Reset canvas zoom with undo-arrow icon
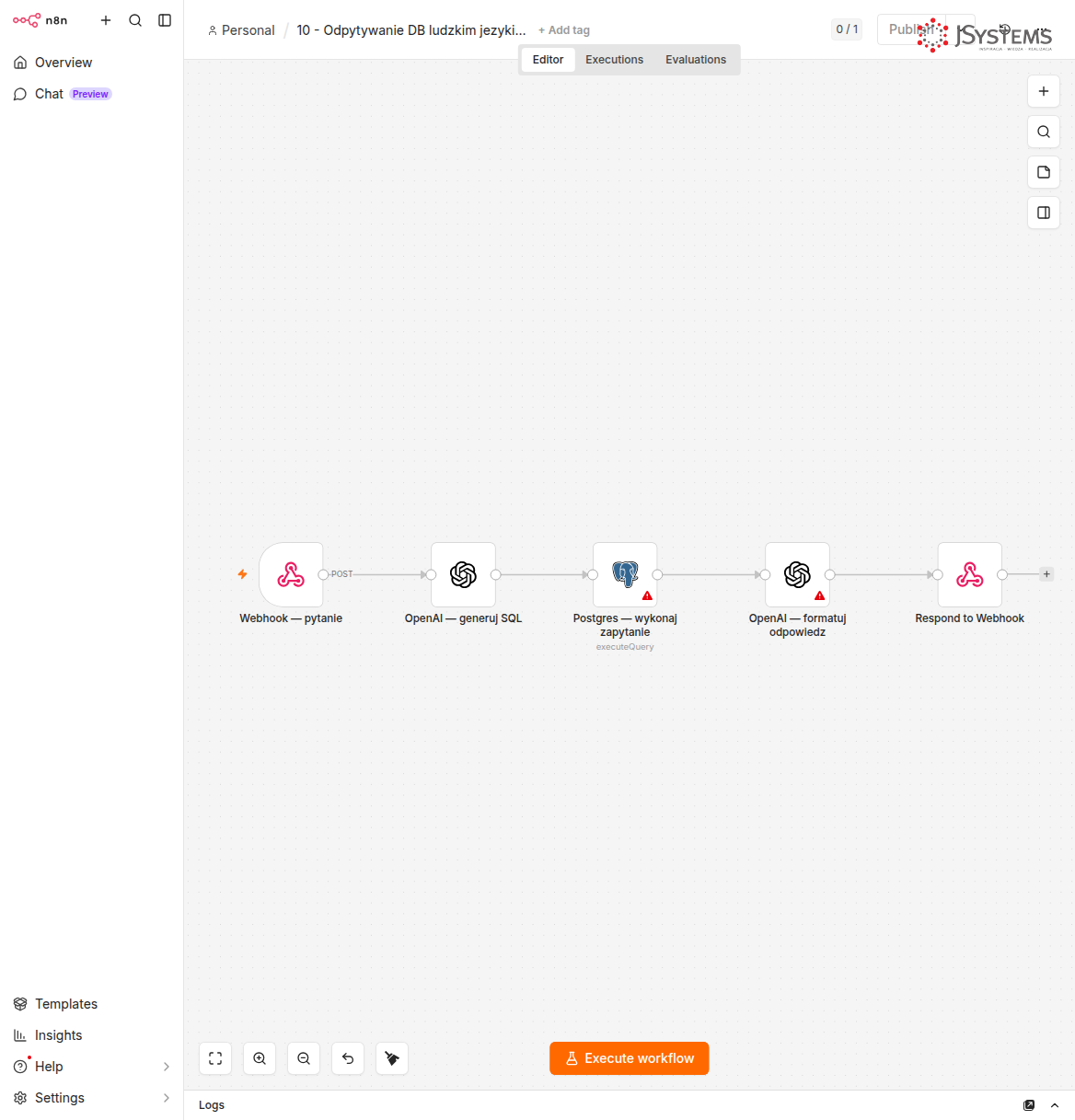 click(x=348, y=1058)
